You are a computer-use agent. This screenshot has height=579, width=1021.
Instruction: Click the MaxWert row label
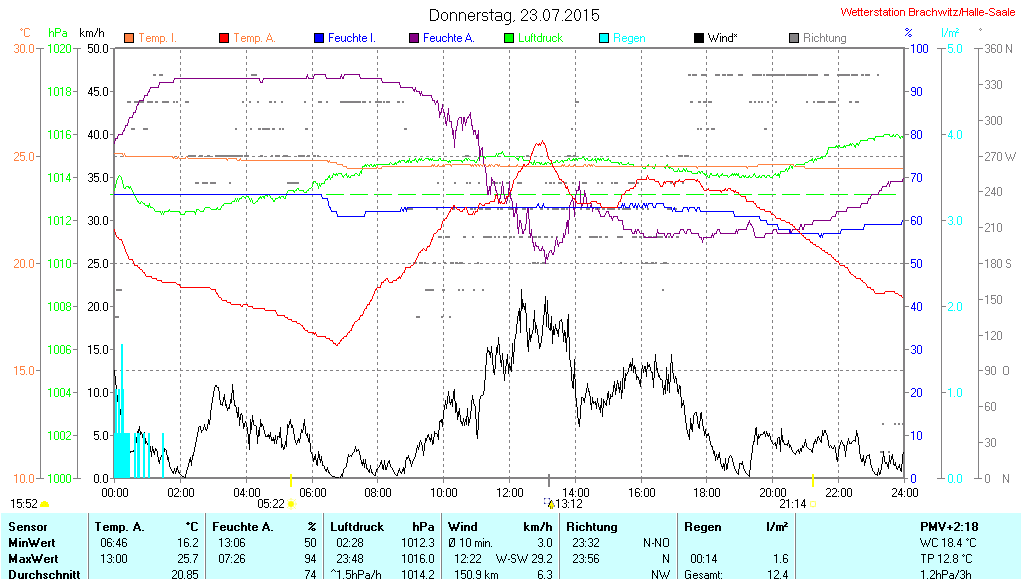[33, 558]
